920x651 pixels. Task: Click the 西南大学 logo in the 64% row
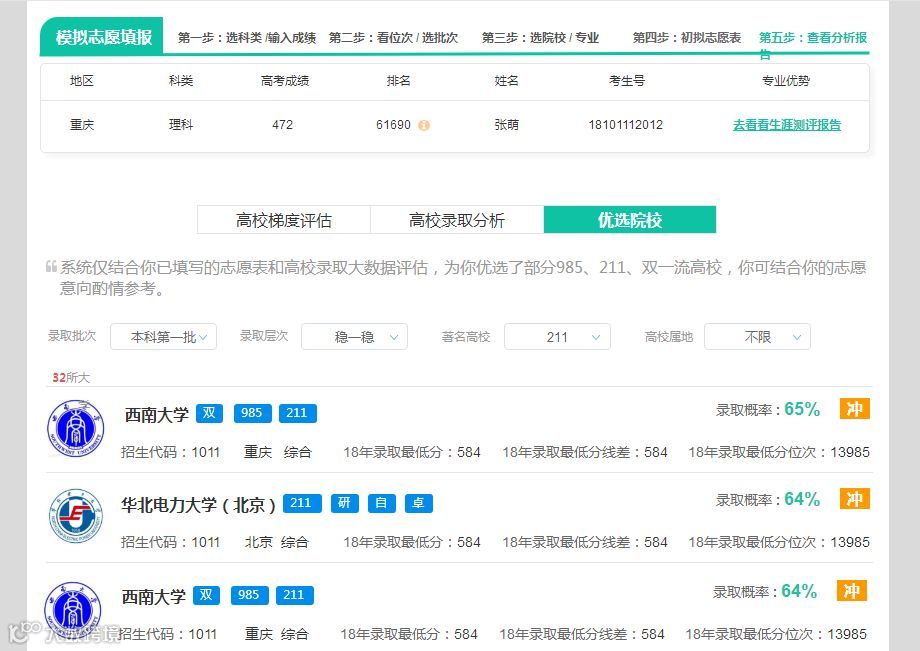coord(73,610)
